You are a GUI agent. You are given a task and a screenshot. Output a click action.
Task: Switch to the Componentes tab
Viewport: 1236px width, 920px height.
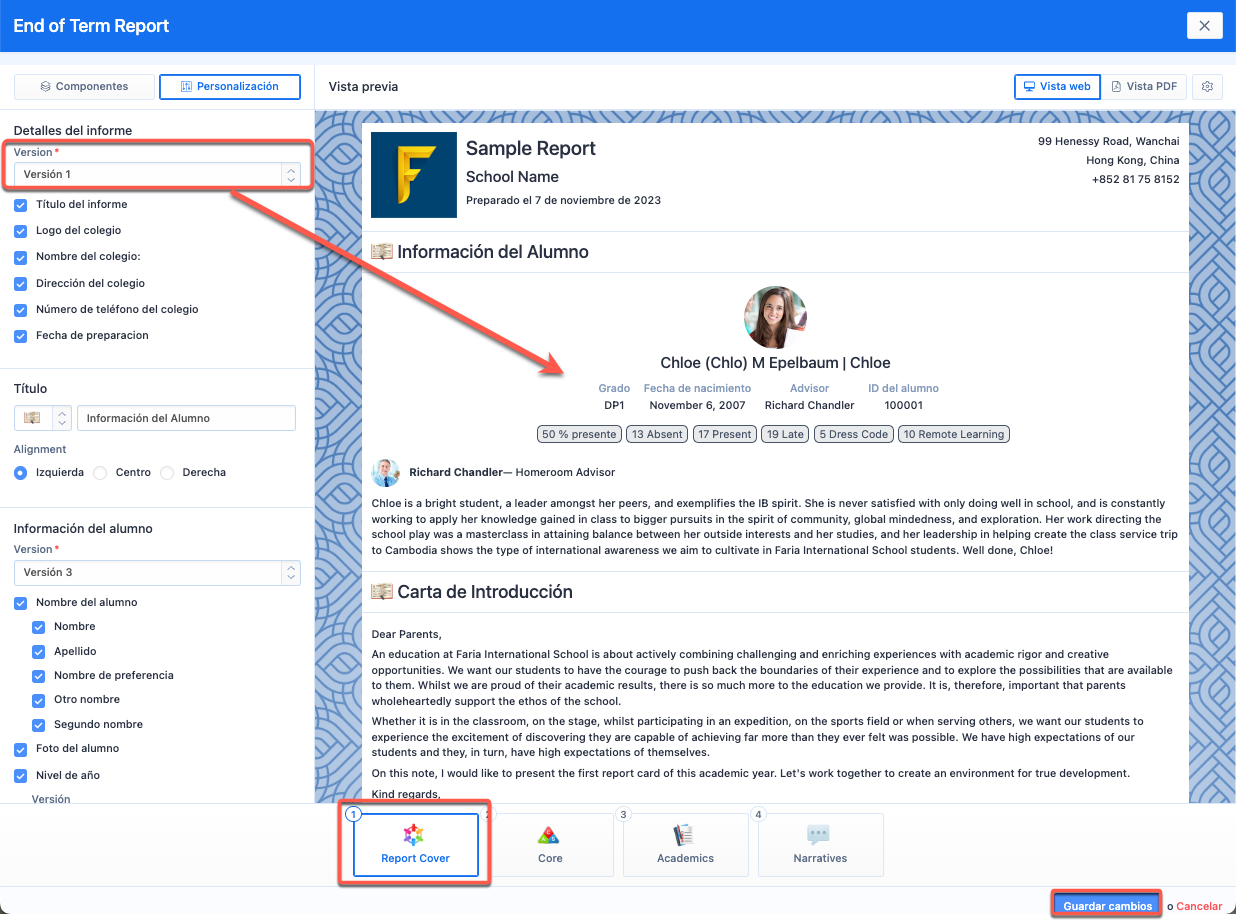[x=85, y=87]
